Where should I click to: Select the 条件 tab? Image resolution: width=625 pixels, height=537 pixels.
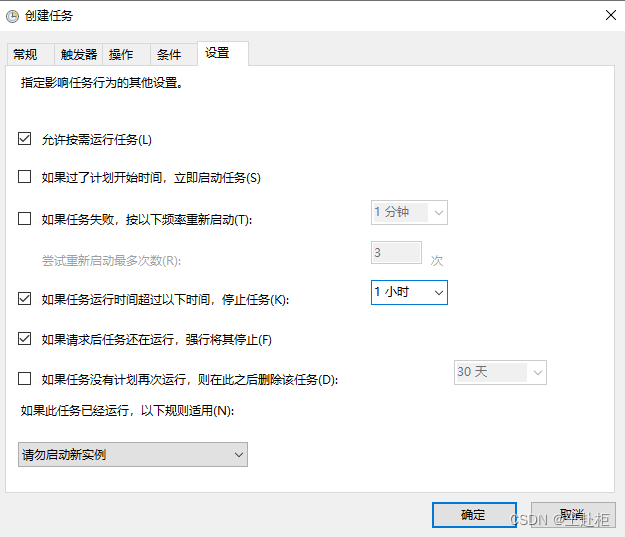click(174, 54)
